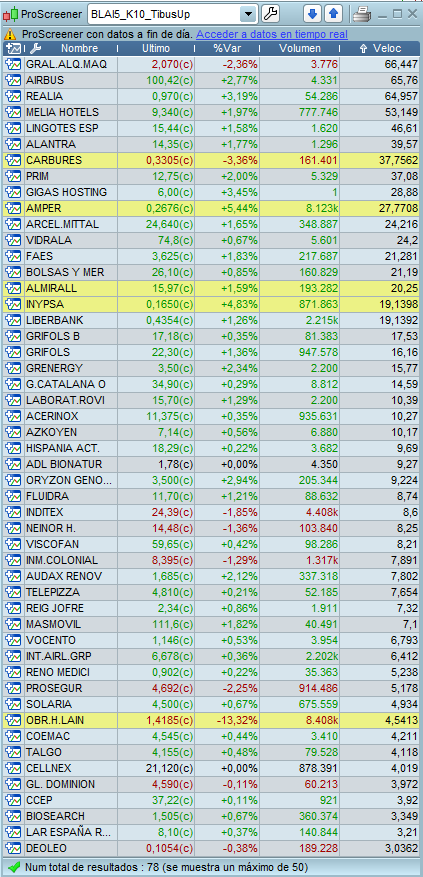Expand the BLAI5_K10_TibusUp screener dropdown
The width and height of the screenshot is (423, 877).
tap(247, 14)
